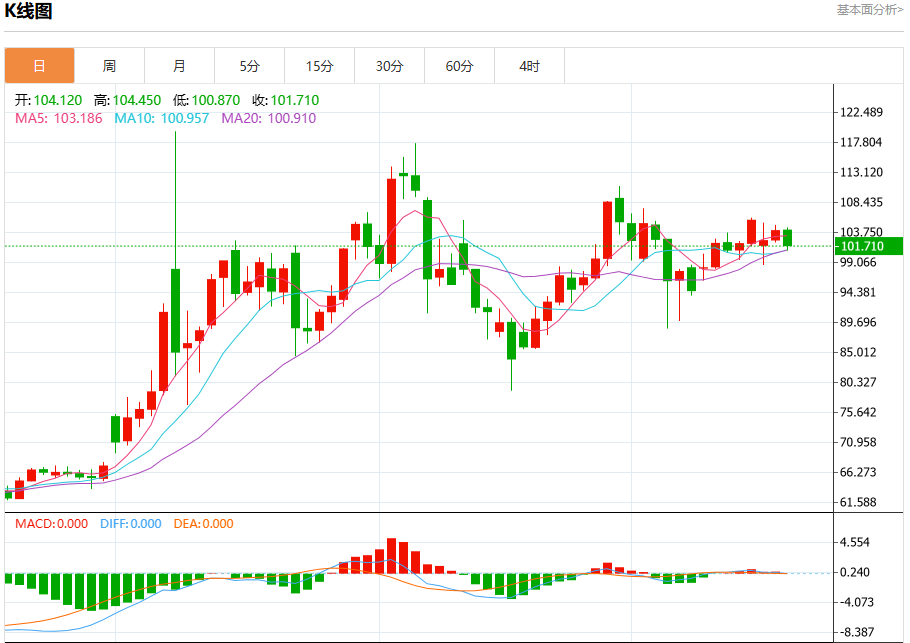Open the 4时 interval tab
Image resolution: width=910 pixels, height=643 pixels.
coord(529,66)
